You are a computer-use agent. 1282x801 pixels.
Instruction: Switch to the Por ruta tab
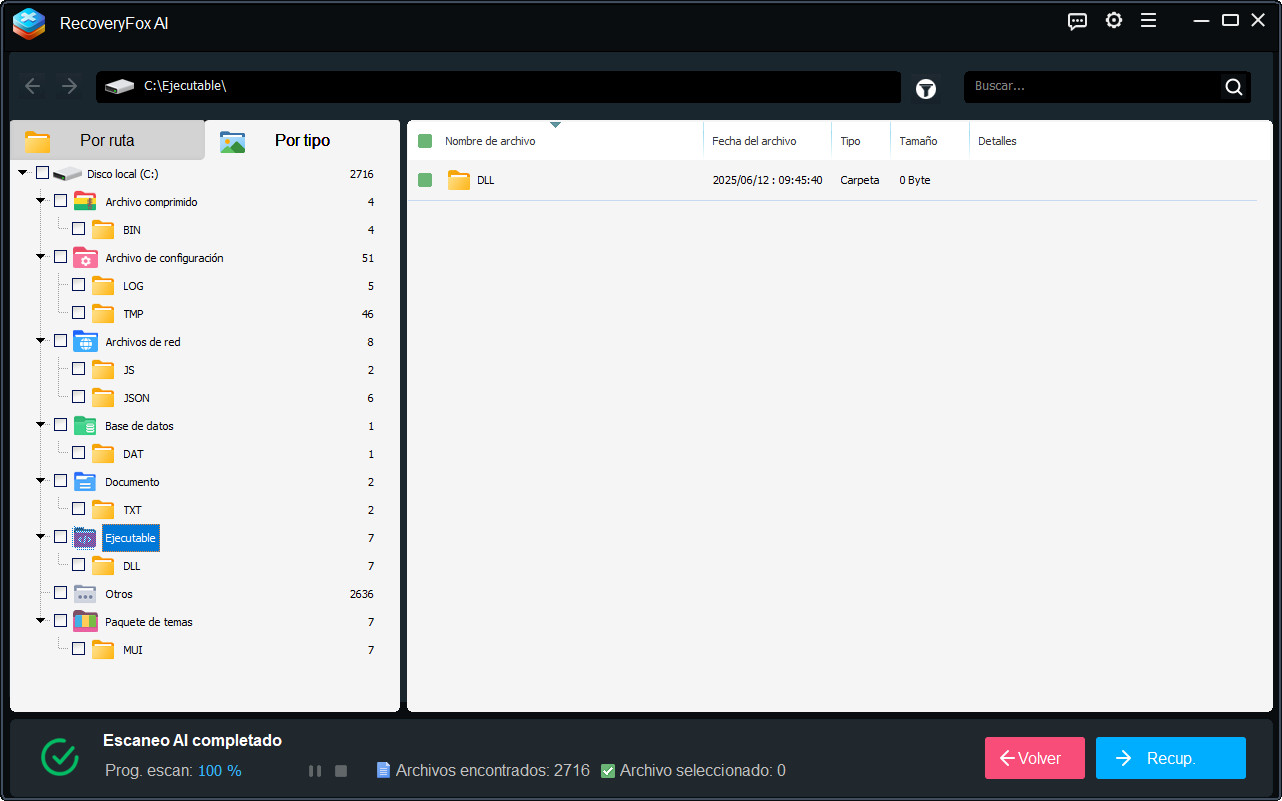click(107, 140)
